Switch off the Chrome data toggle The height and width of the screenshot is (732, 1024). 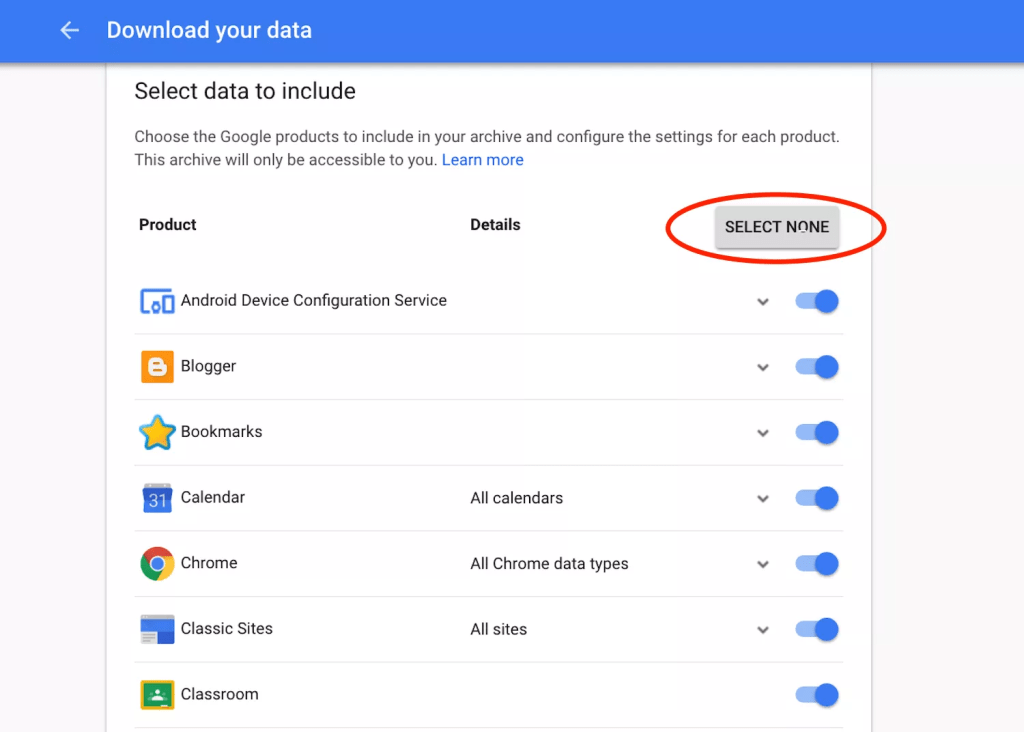(817, 564)
